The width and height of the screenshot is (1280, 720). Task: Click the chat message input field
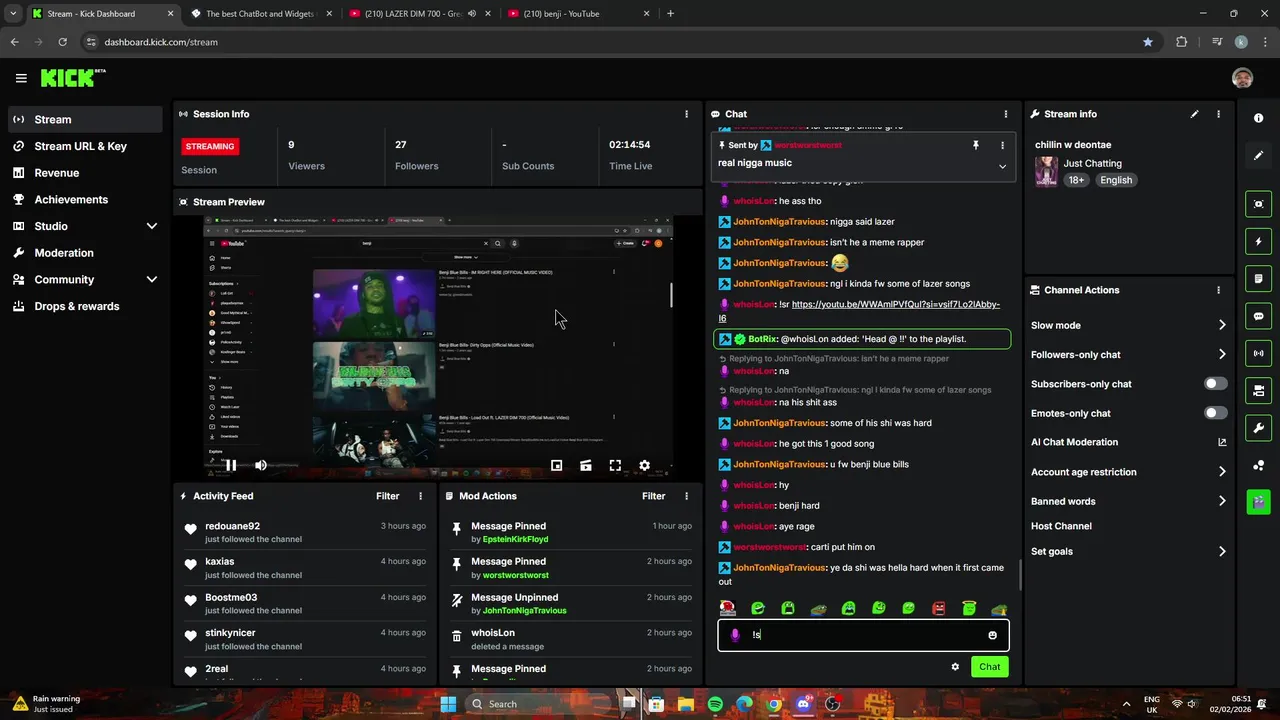(x=863, y=635)
